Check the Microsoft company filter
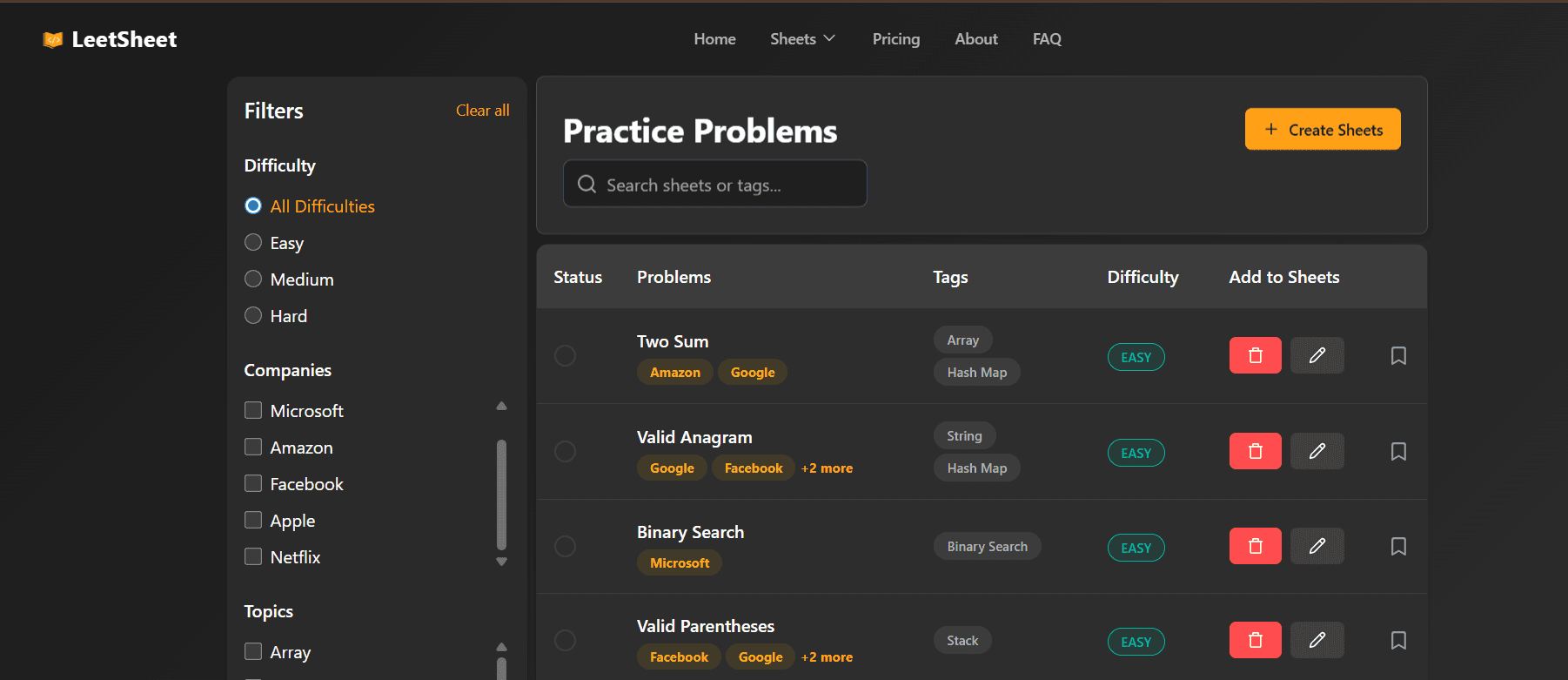The width and height of the screenshot is (1568, 680). 253,410
